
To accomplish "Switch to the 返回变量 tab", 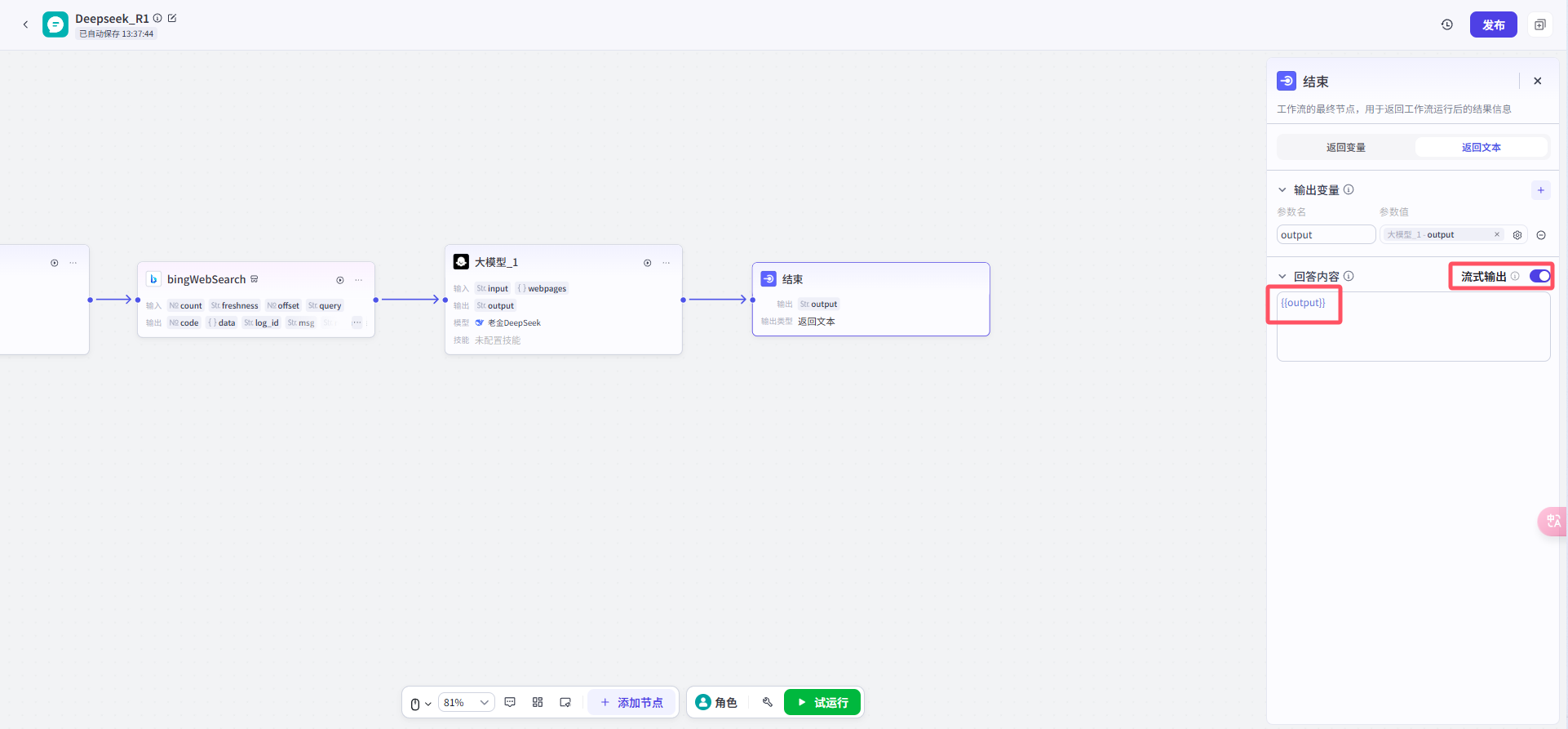I will pos(1346,148).
